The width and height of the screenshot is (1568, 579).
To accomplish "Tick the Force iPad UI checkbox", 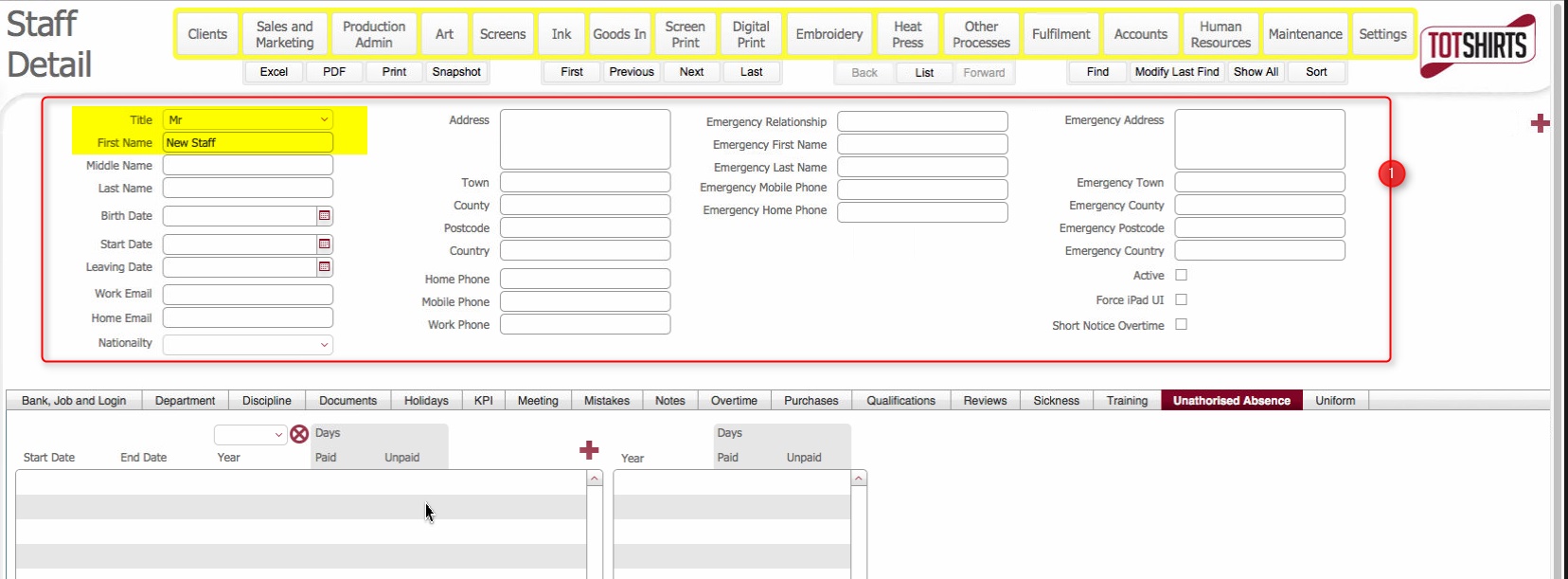I will tap(1181, 299).
